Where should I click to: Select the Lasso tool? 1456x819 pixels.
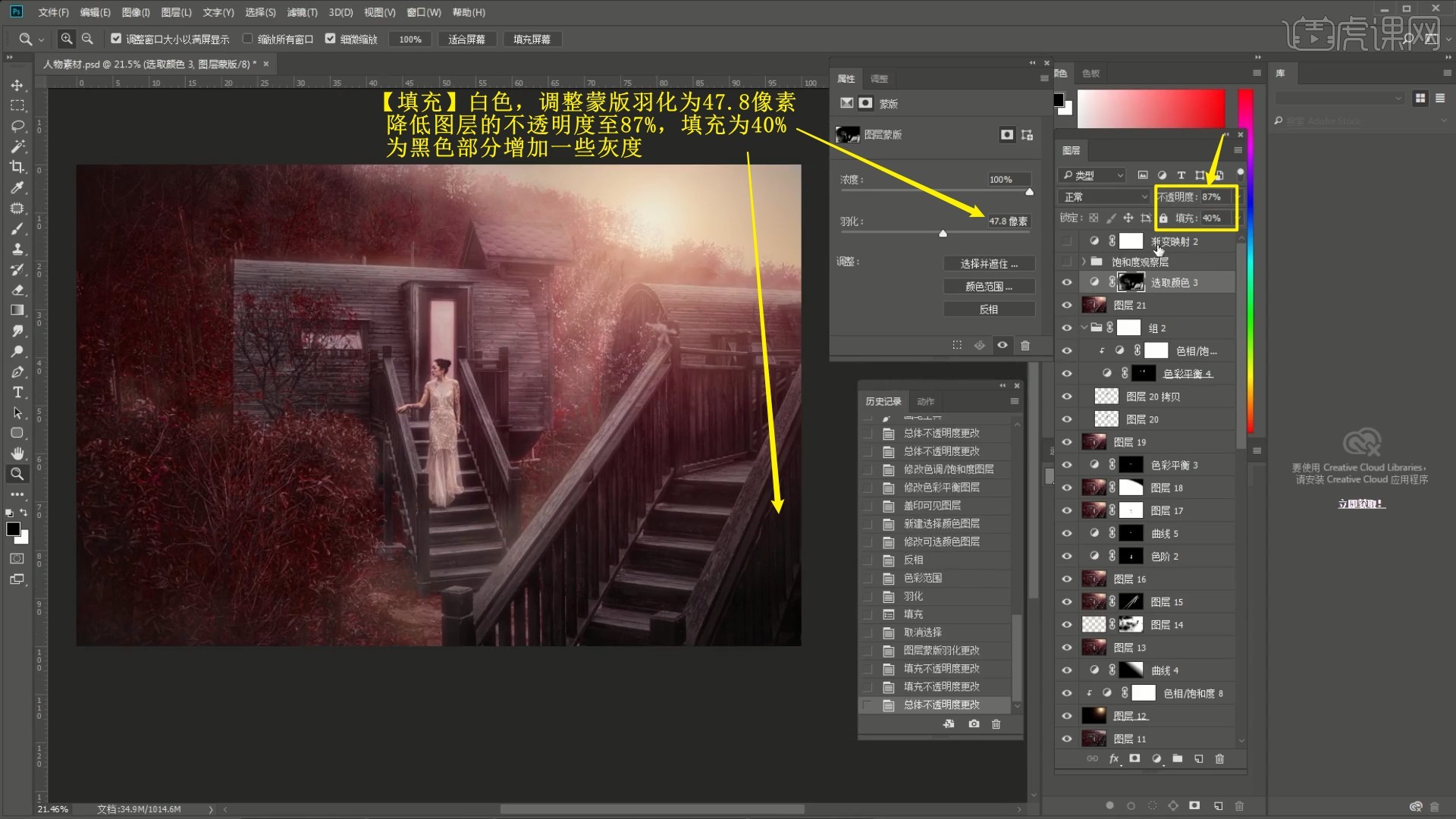tap(17, 126)
